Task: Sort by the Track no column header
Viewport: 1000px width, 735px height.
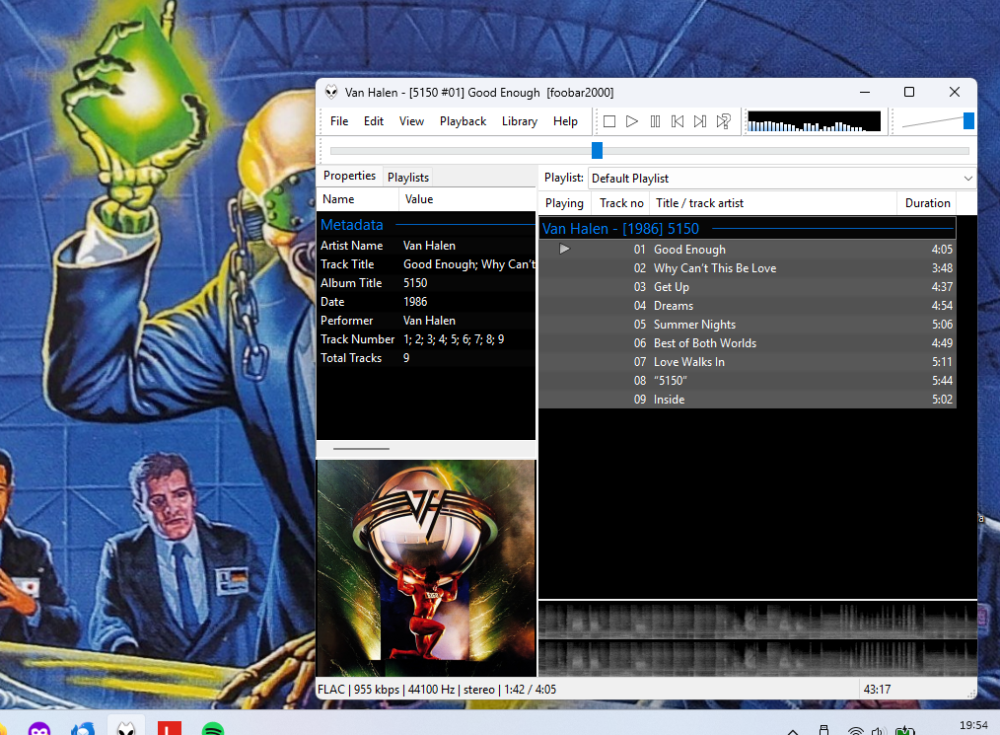Action: pyautogui.click(x=621, y=203)
